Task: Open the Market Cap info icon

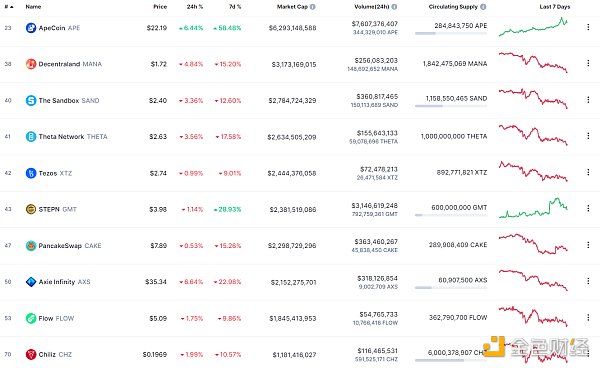Action: (313, 7)
